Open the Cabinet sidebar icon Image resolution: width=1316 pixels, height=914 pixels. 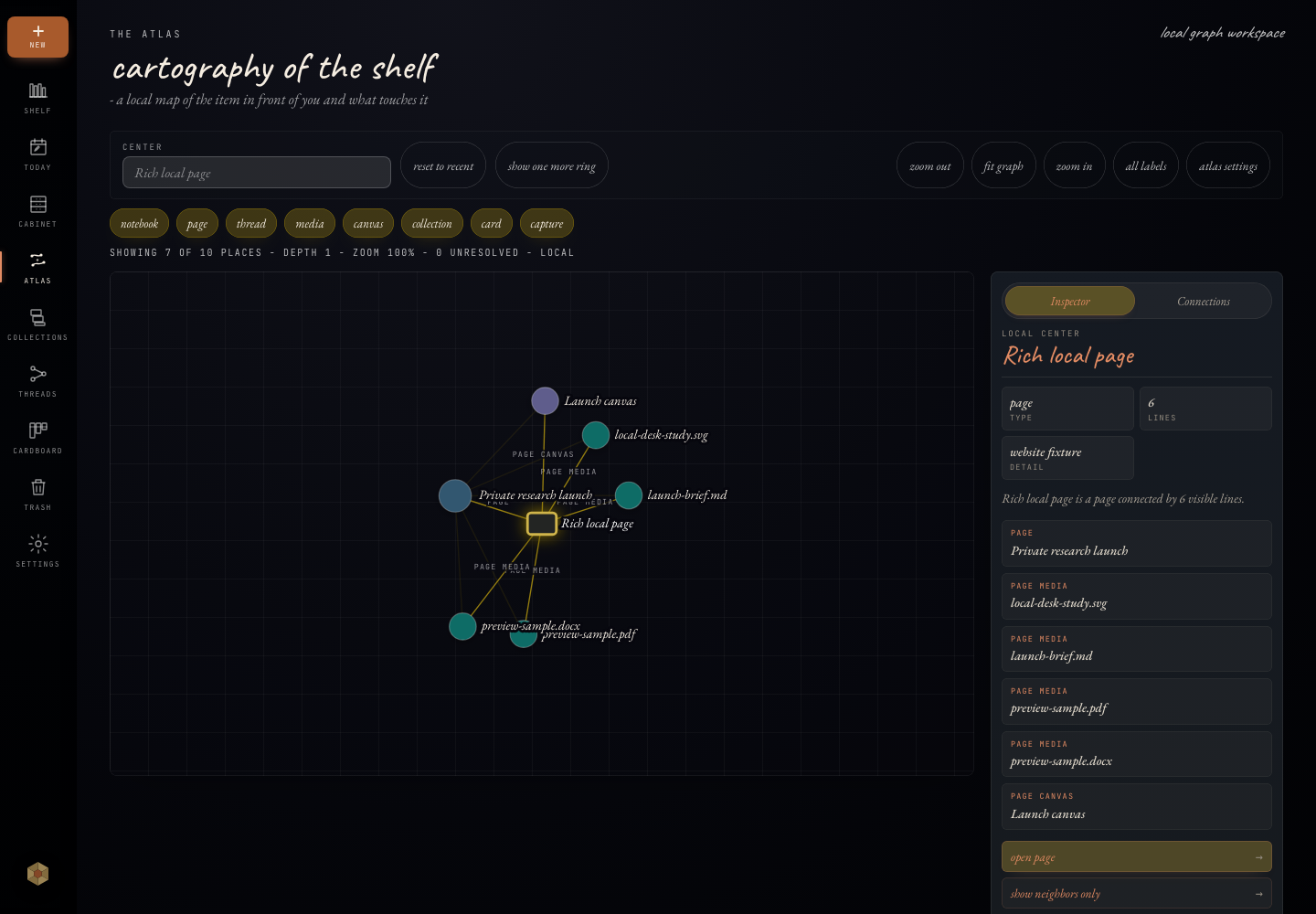coord(37,210)
